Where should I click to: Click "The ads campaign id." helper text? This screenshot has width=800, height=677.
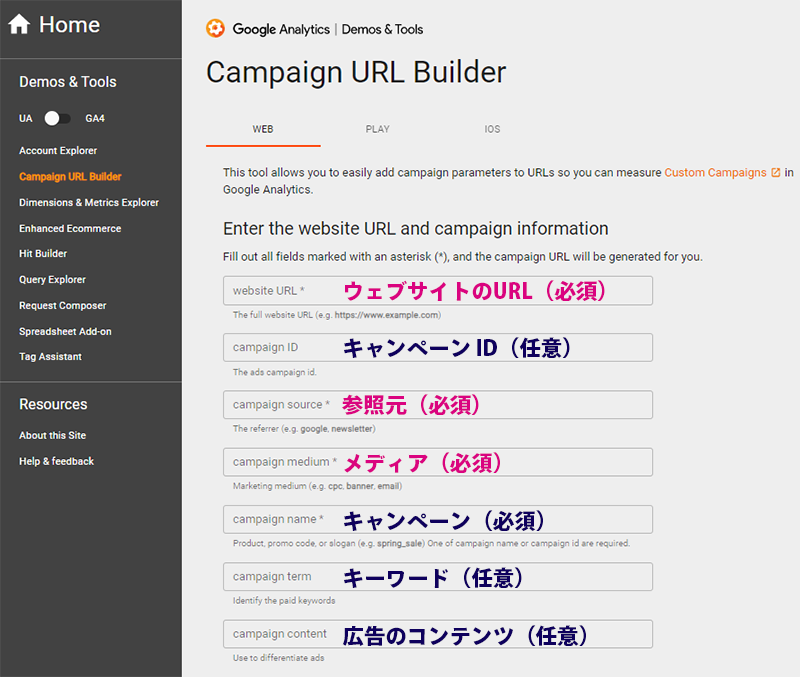[x=274, y=372]
